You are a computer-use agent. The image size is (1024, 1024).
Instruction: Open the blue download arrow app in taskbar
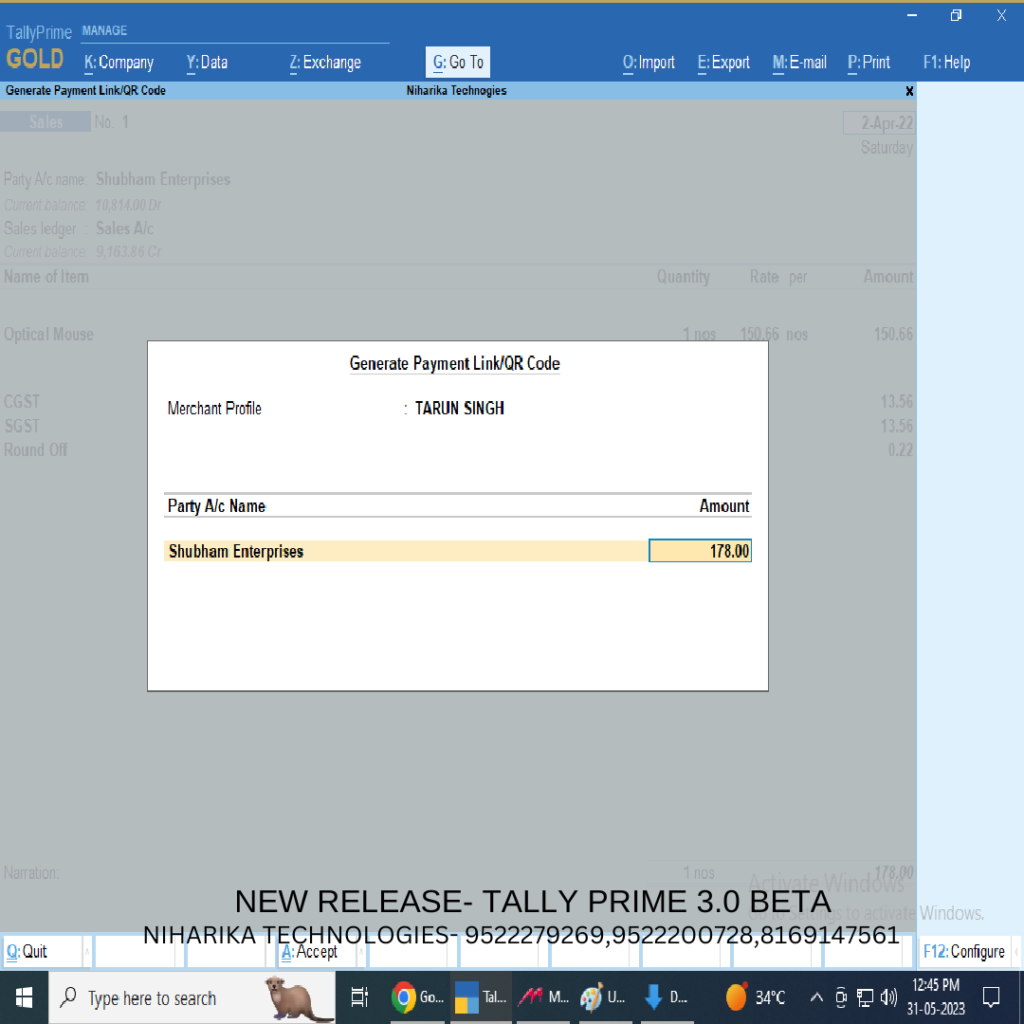click(664, 997)
